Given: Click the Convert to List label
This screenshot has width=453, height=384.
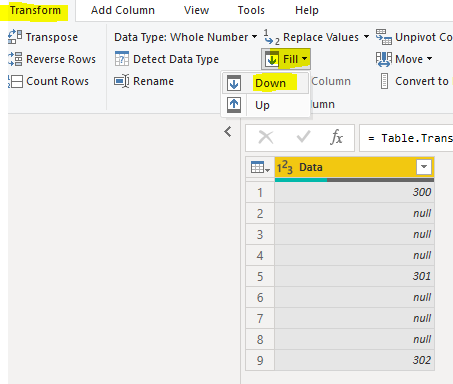Looking at the screenshot, I should tap(423, 81).
